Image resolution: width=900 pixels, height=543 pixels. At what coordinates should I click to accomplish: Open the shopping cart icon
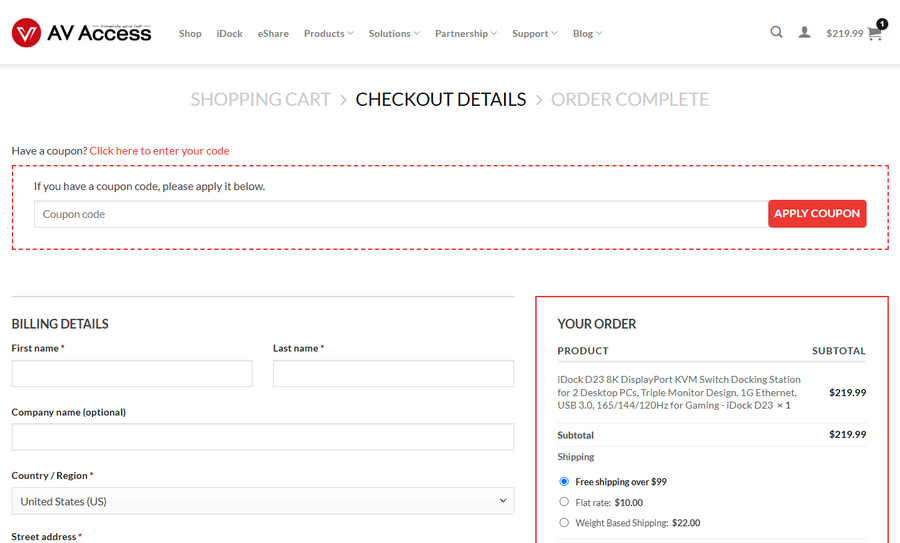click(875, 33)
